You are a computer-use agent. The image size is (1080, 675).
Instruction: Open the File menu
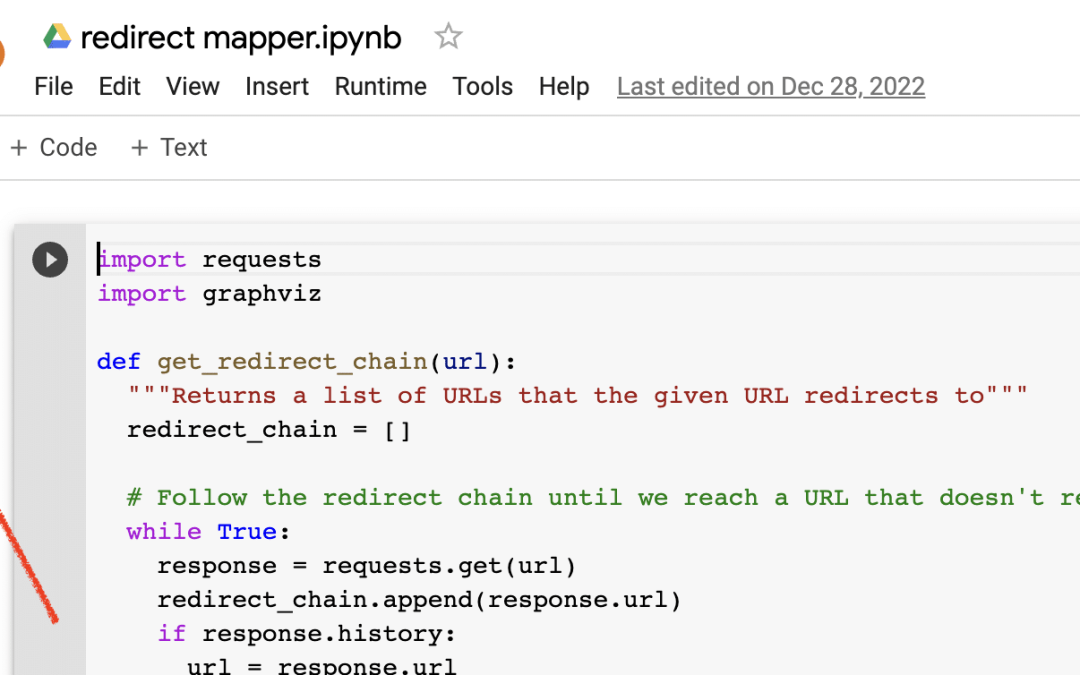(x=53, y=87)
